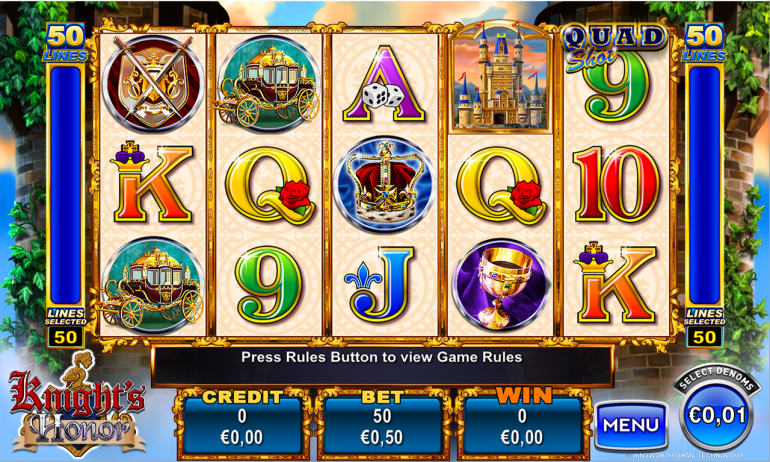770x462 pixels.
Task: Select the castle scatter symbol
Action: point(500,78)
